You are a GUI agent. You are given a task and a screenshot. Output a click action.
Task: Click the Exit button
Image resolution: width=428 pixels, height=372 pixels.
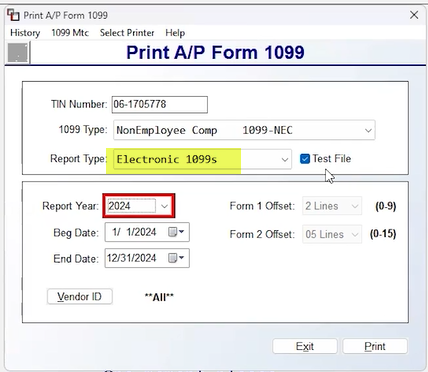coord(305,346)
